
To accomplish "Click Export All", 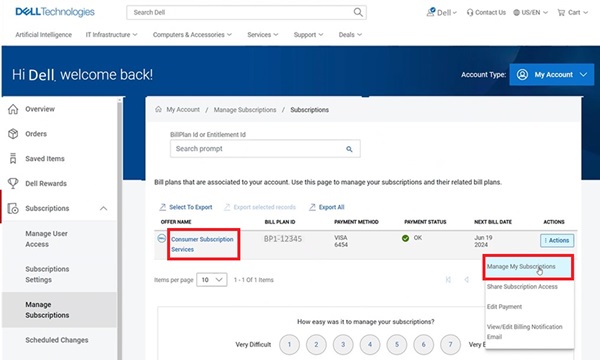I will pos(327,207).
